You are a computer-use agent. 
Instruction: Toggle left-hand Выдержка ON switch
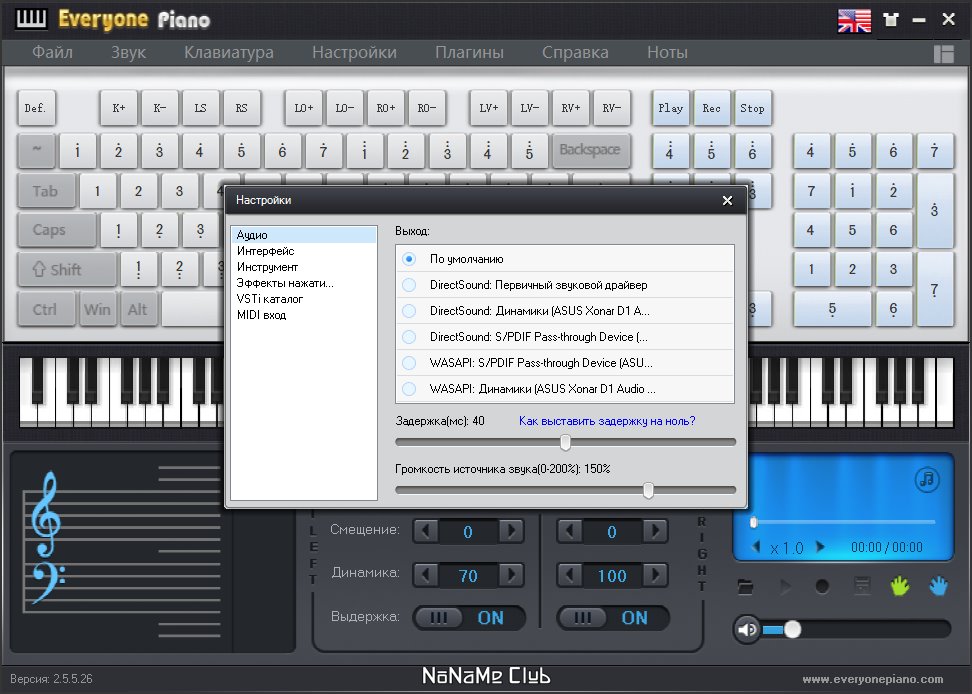[469, 618]
